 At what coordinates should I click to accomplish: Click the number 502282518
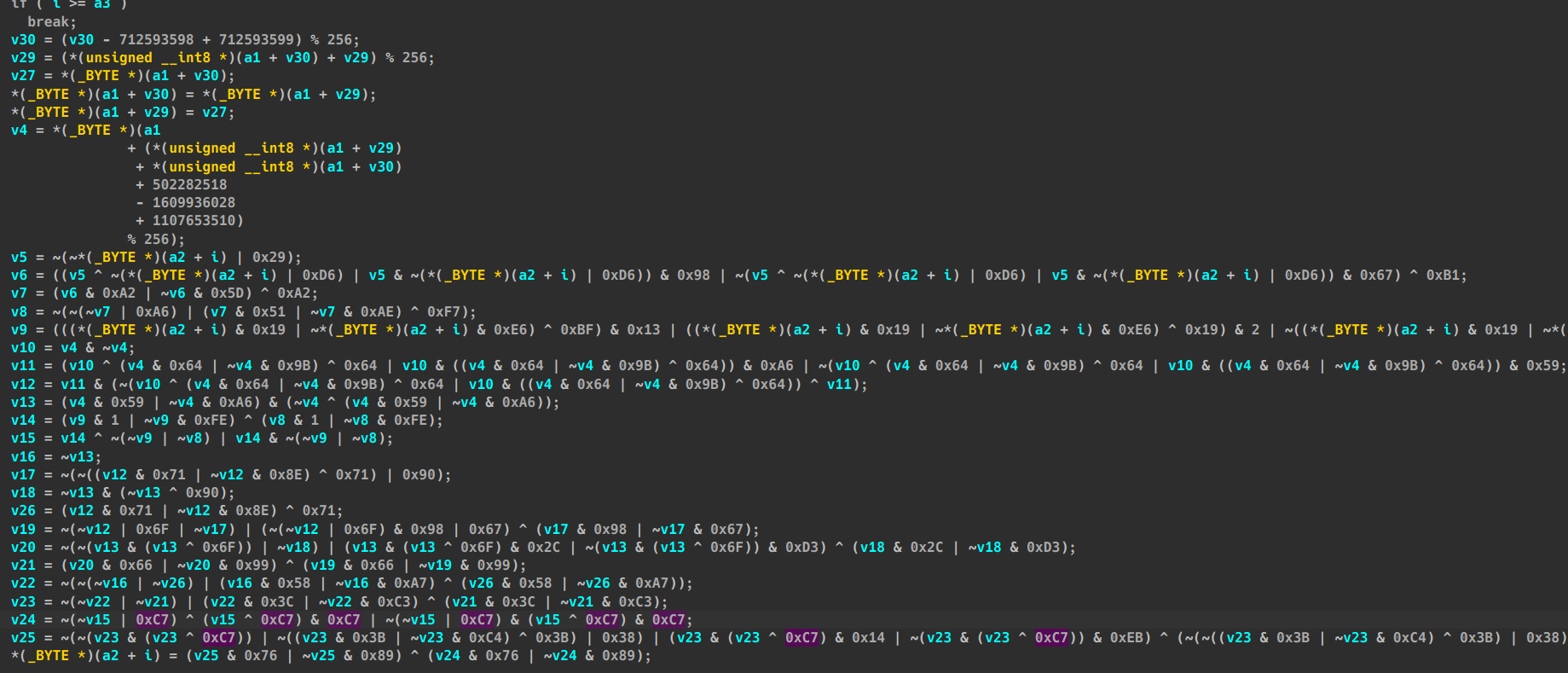point(189,184)
